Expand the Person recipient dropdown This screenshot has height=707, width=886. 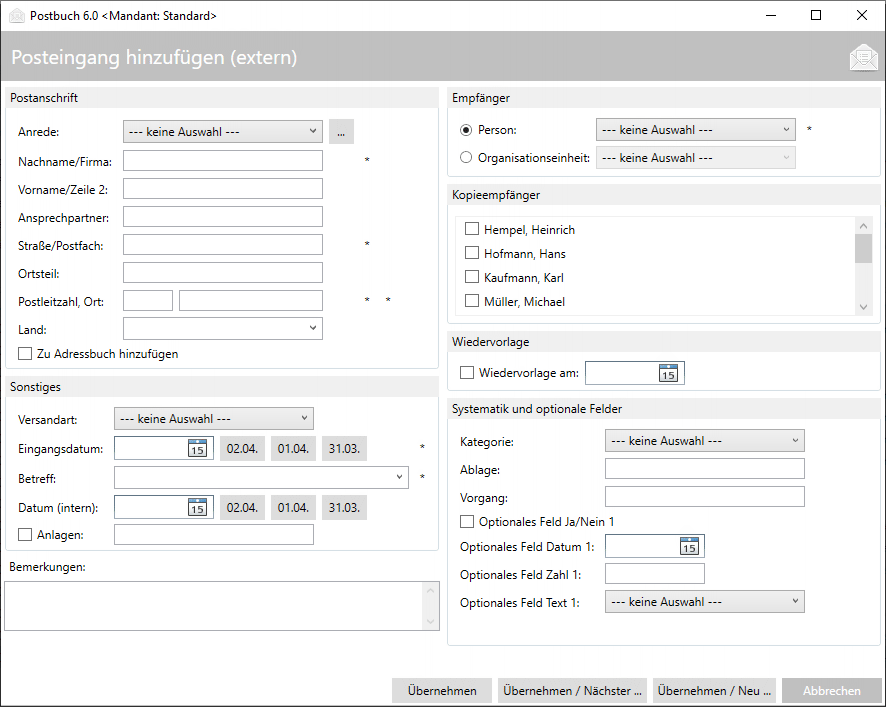click(x=695, y=130)
